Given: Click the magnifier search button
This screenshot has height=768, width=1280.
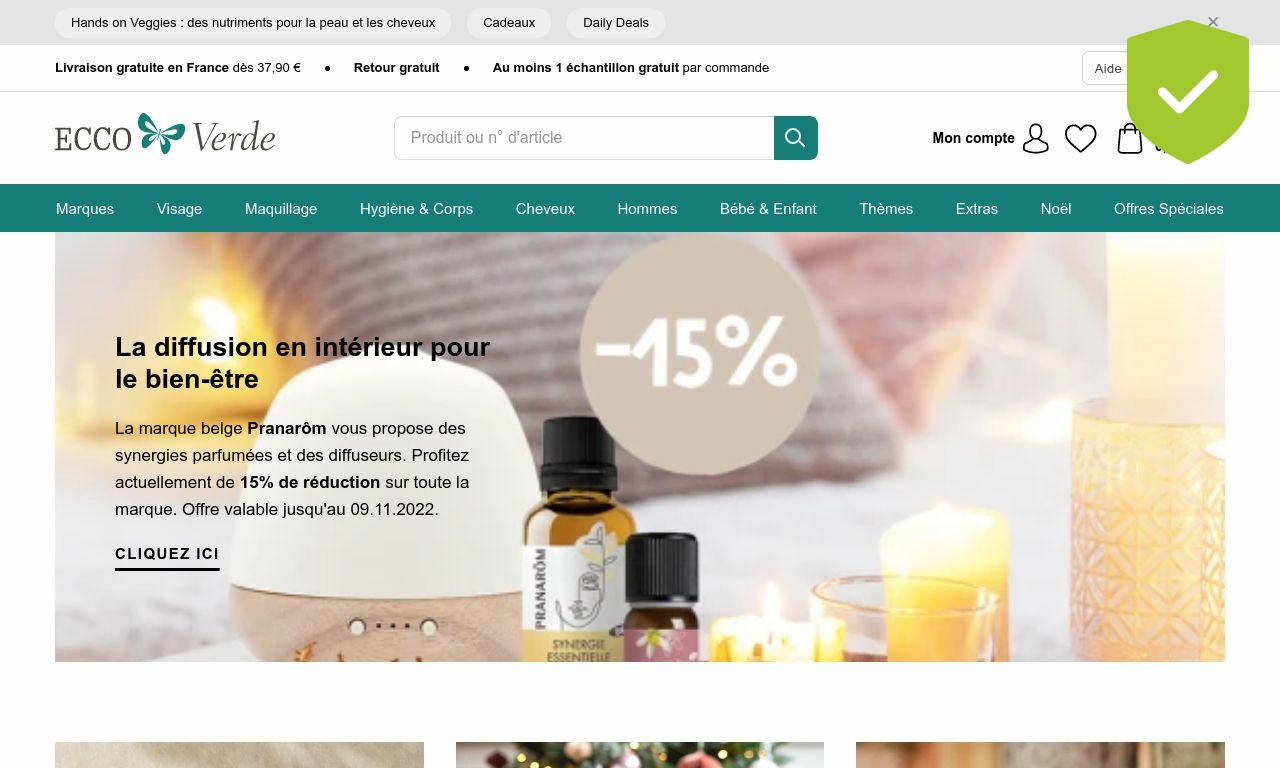Looking at the screenshot, I should [x=796, y=138].
